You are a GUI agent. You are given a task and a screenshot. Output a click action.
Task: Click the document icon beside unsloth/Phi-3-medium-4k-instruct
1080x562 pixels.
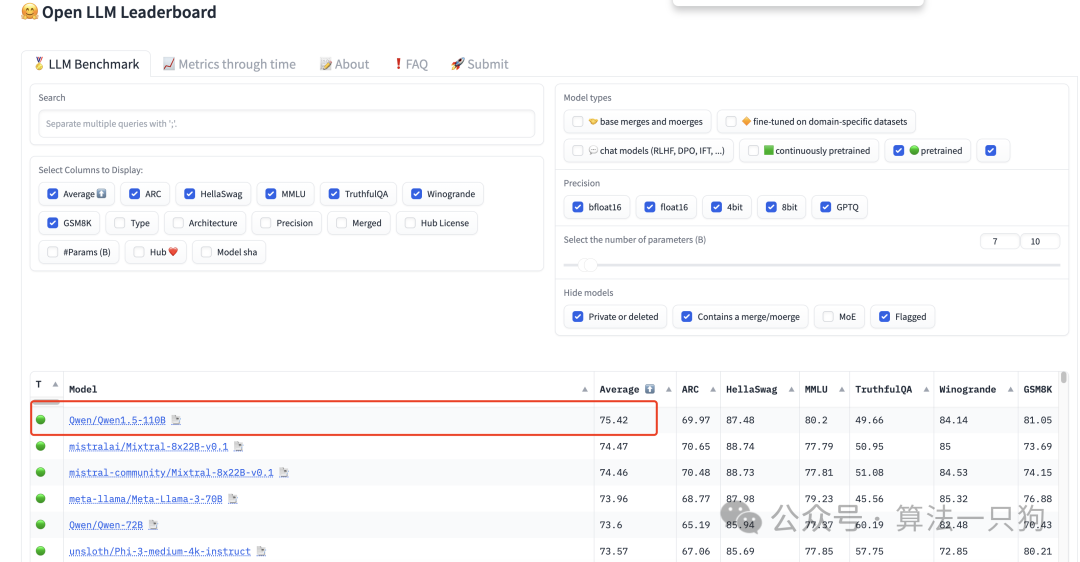pos(261,551)
